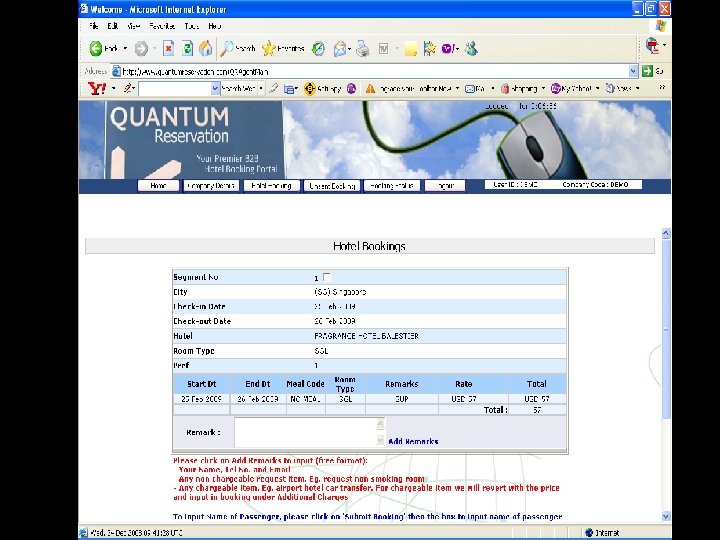Open Search with magnifier icon
The image size is (720, 540).
pos(237,48)
